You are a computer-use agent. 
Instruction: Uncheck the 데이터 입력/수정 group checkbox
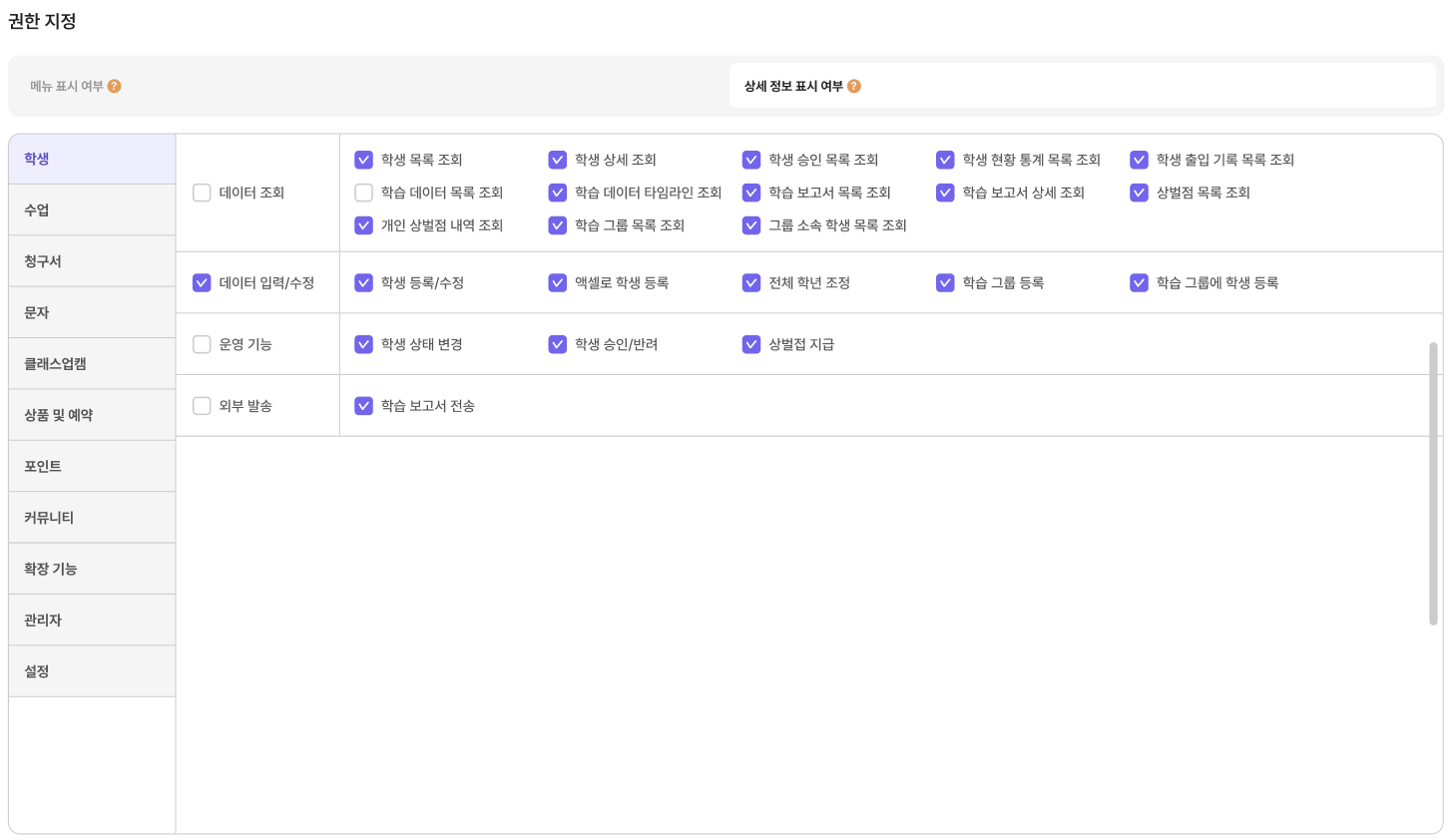(202, 283)
